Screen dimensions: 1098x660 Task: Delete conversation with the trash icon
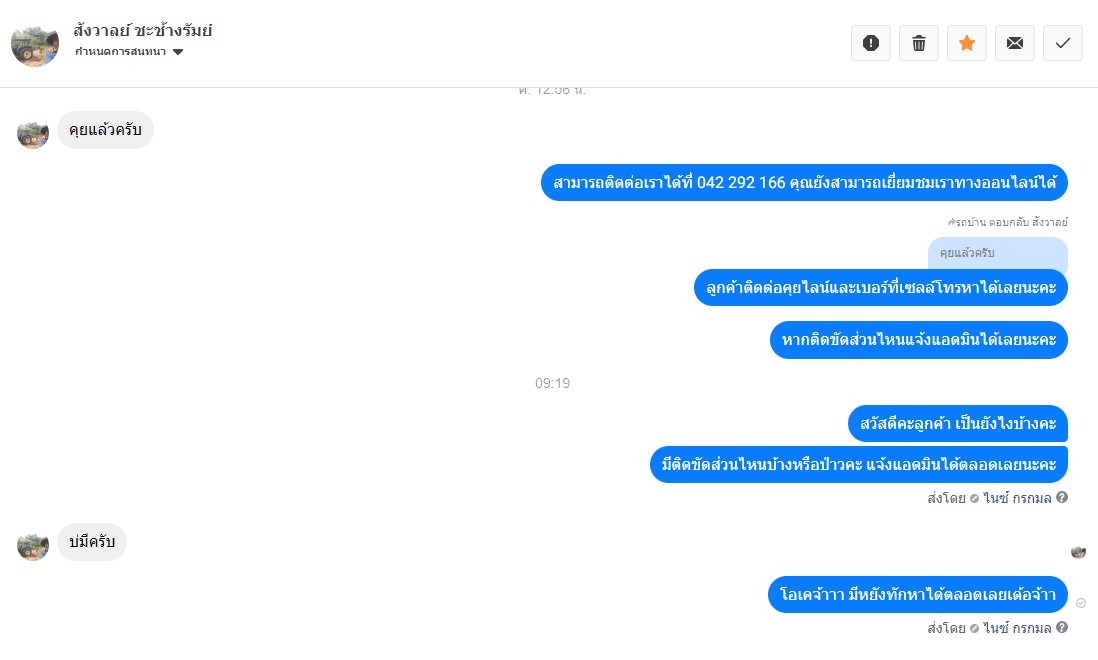919,43
